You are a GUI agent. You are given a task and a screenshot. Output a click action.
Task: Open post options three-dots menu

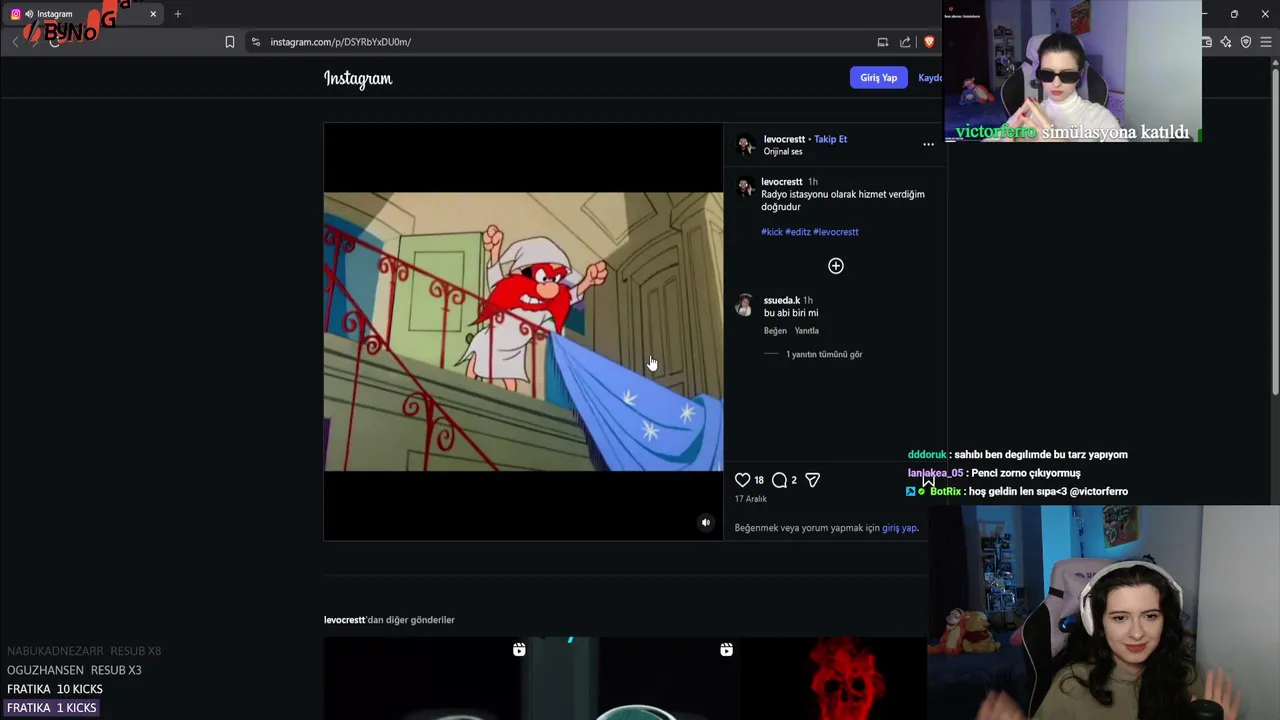pyautogui.click(x=928, y=145)
